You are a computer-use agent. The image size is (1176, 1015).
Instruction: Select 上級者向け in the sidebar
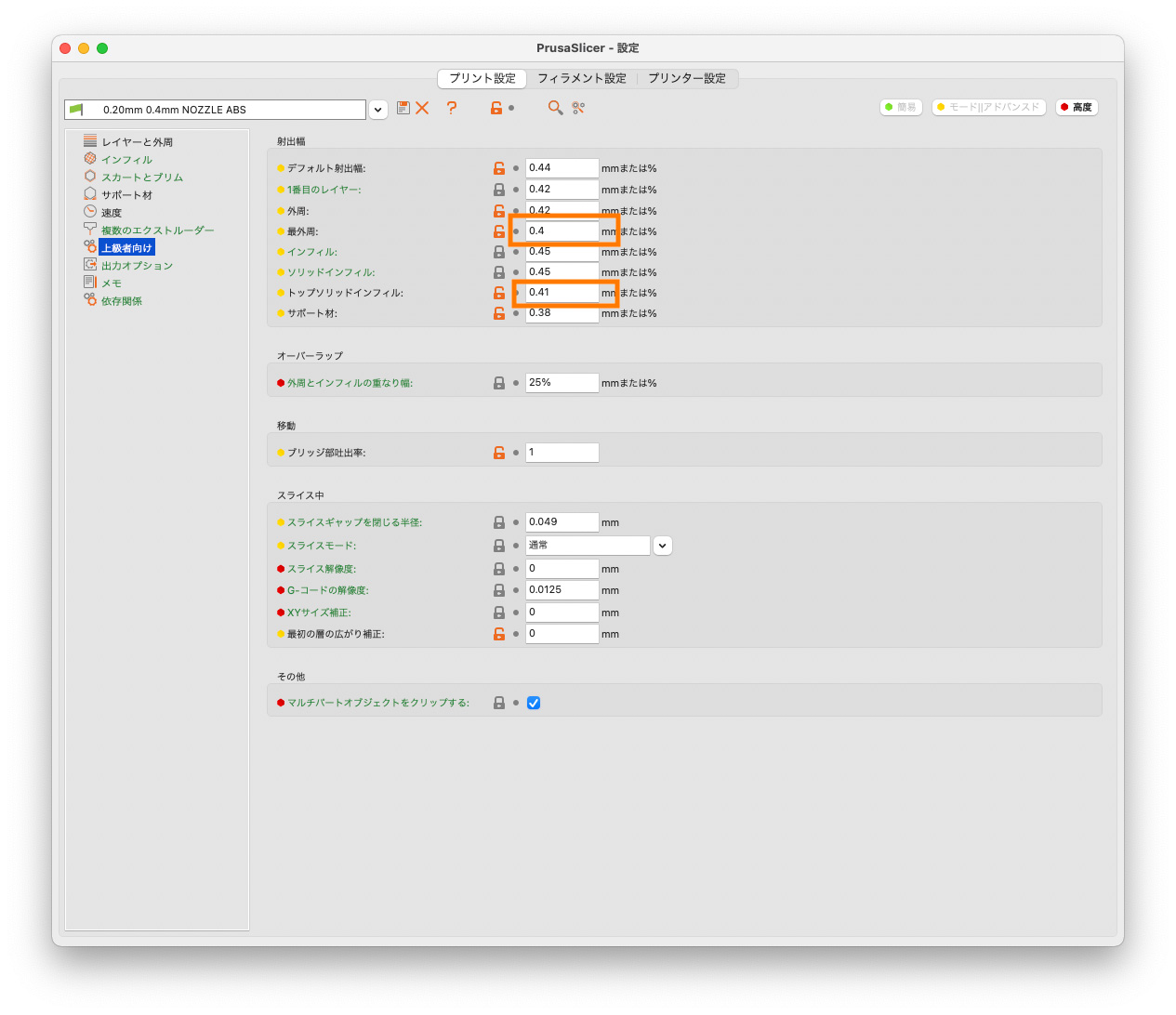pyautogui.click(x=127, y=248)
